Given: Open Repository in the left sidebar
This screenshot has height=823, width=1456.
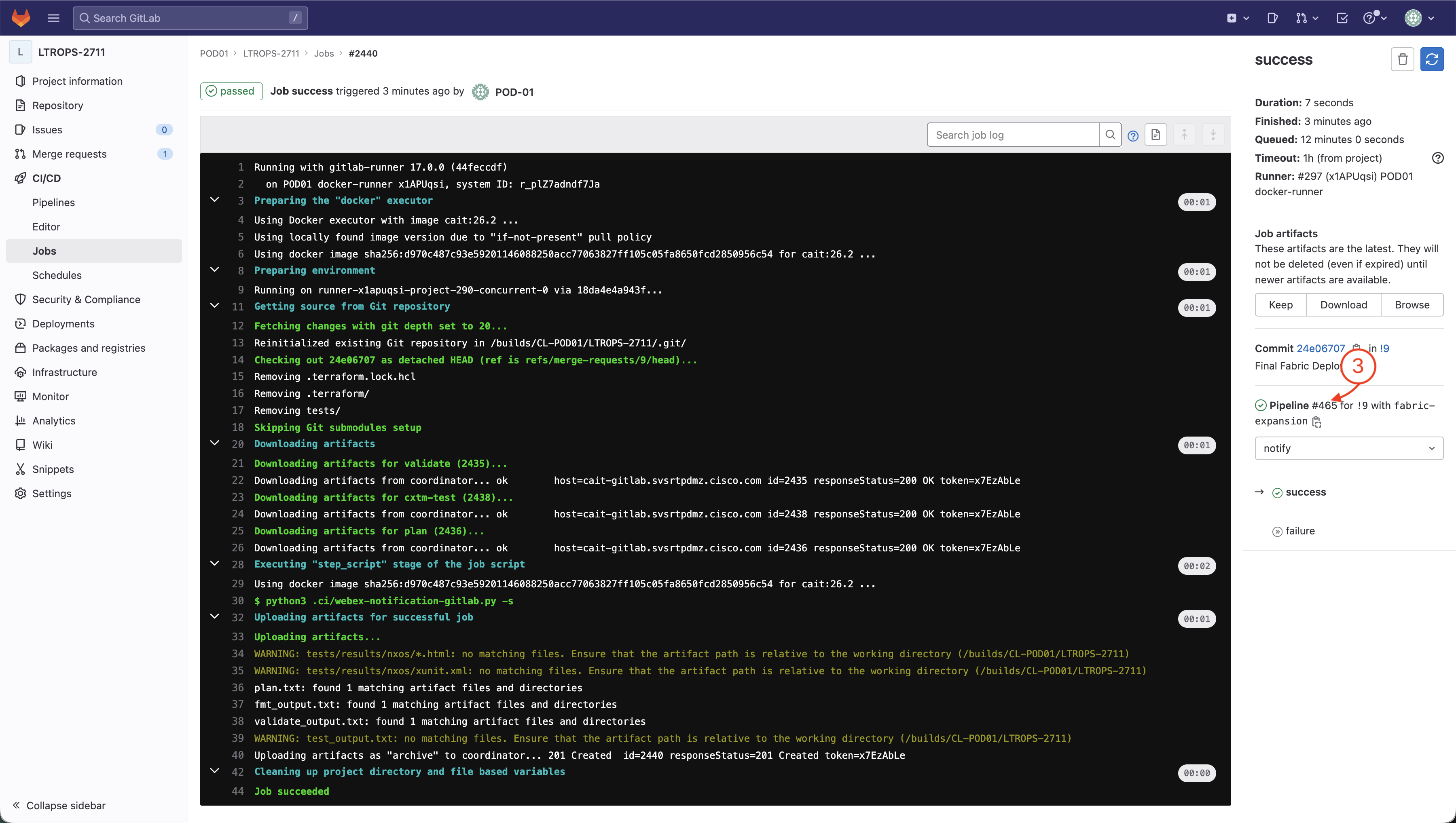Looking at the screenshot, I should pos(57,106).
